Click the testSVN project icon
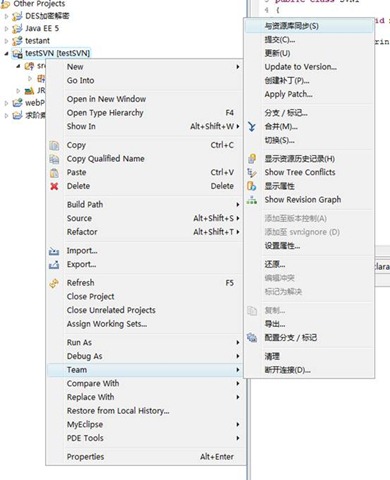The width and height of the screenshot is (390, 480). (17, 54)
